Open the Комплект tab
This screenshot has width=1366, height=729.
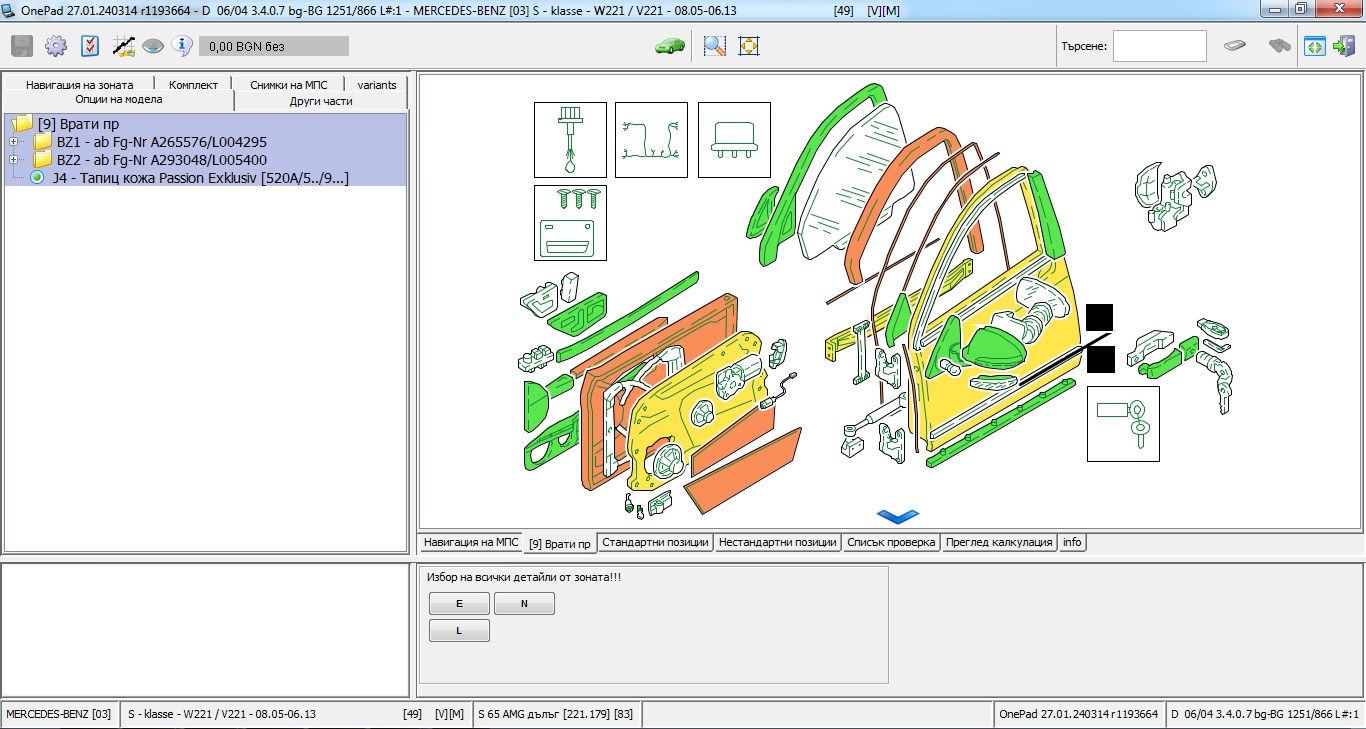click(193, 85)
